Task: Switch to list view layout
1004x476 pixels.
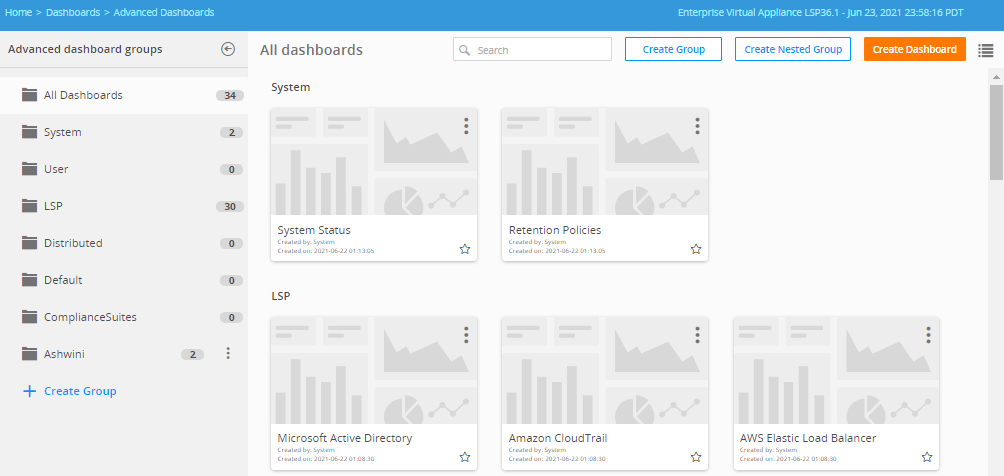Action: click(x=985, y=50)
